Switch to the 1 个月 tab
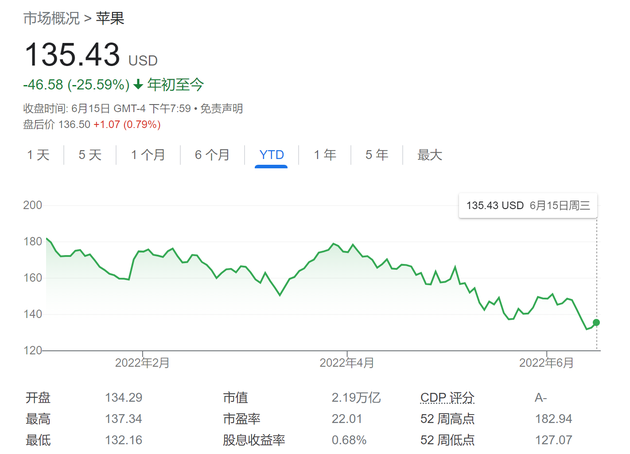The width and height of the screenshot is (630, 454). pos(148,155)
